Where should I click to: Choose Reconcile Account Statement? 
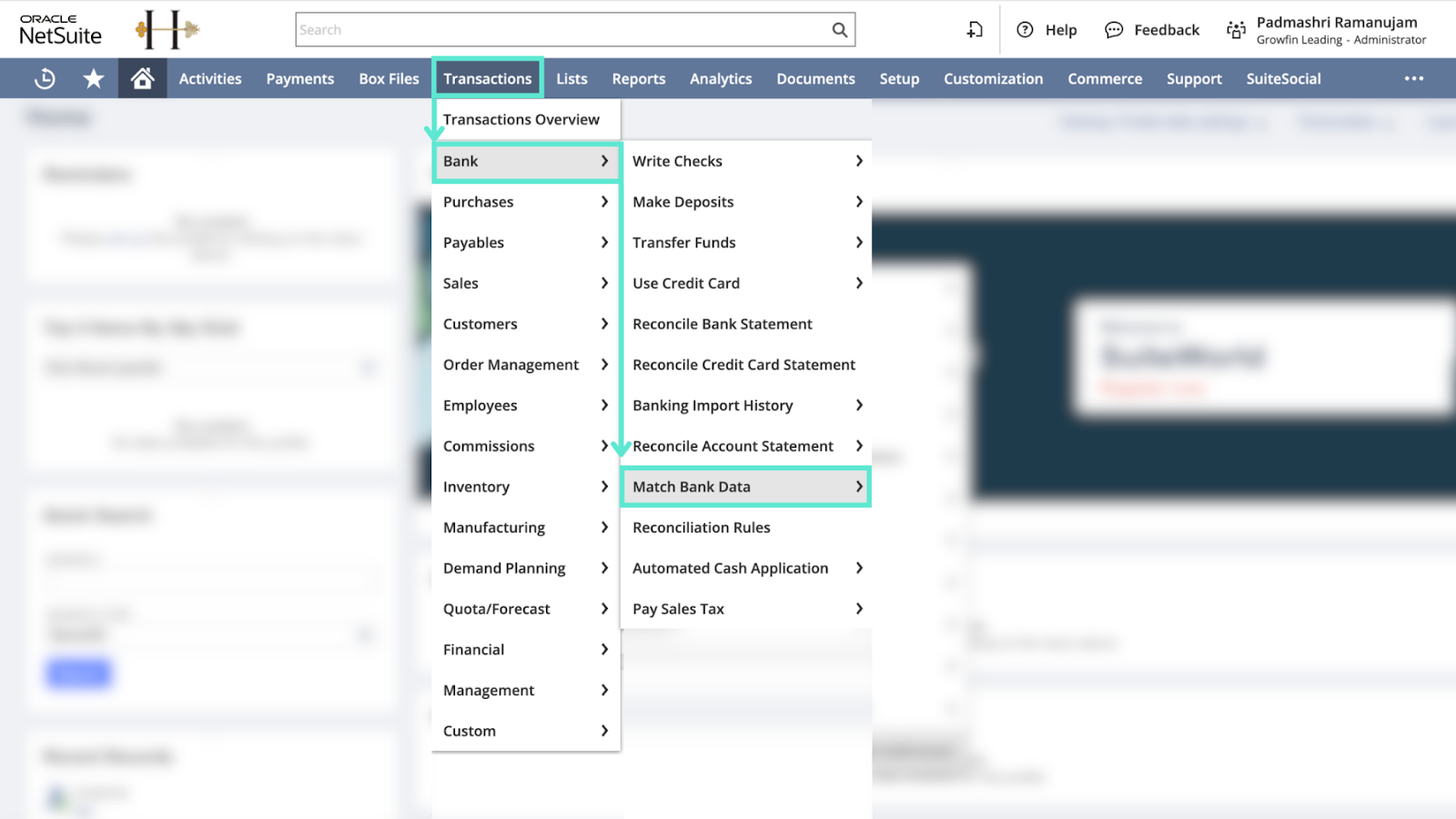(x=746, y=446)
